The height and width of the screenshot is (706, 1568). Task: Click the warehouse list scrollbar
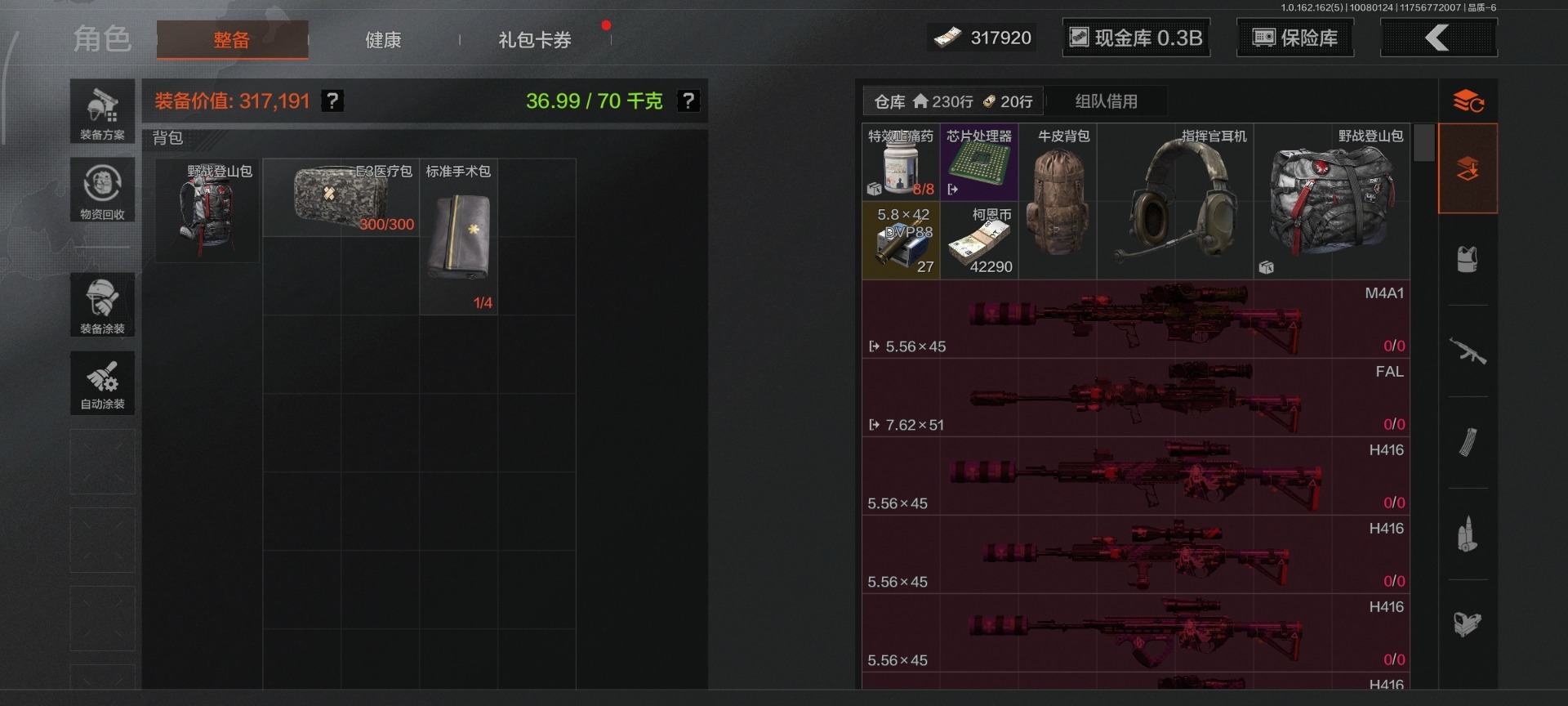1423,142
